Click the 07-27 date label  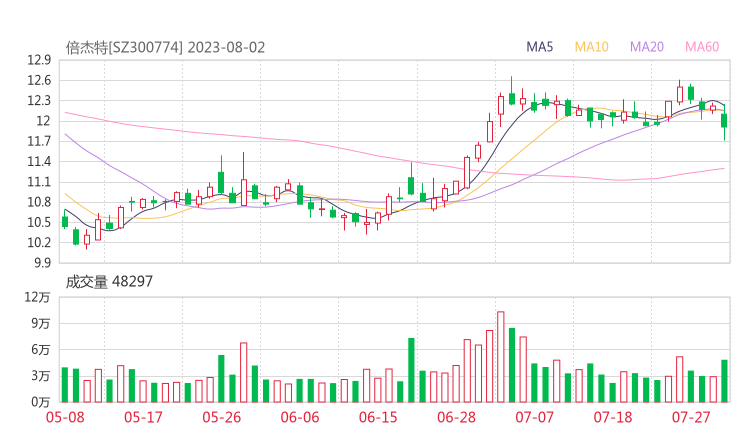pos(691,417)
